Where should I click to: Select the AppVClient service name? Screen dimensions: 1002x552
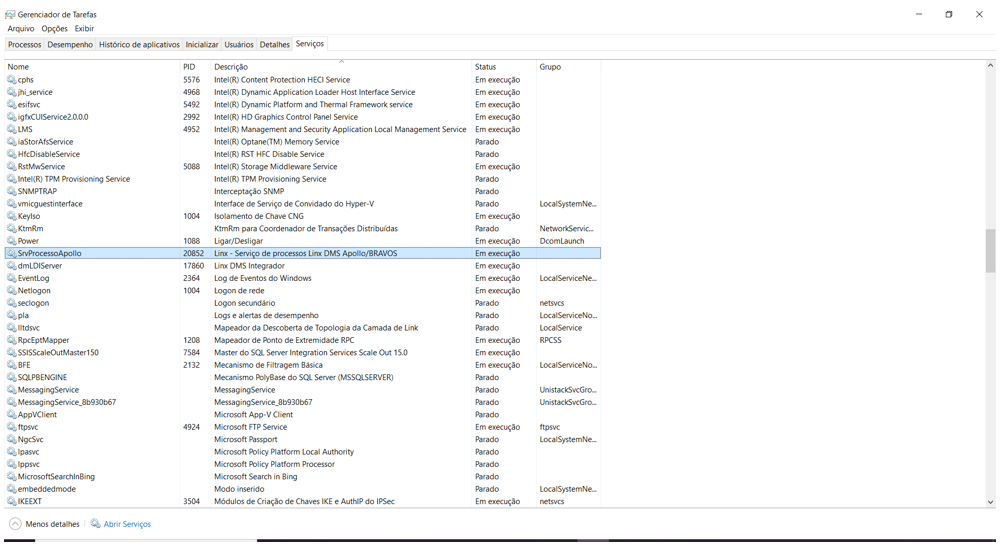(37, 415)
